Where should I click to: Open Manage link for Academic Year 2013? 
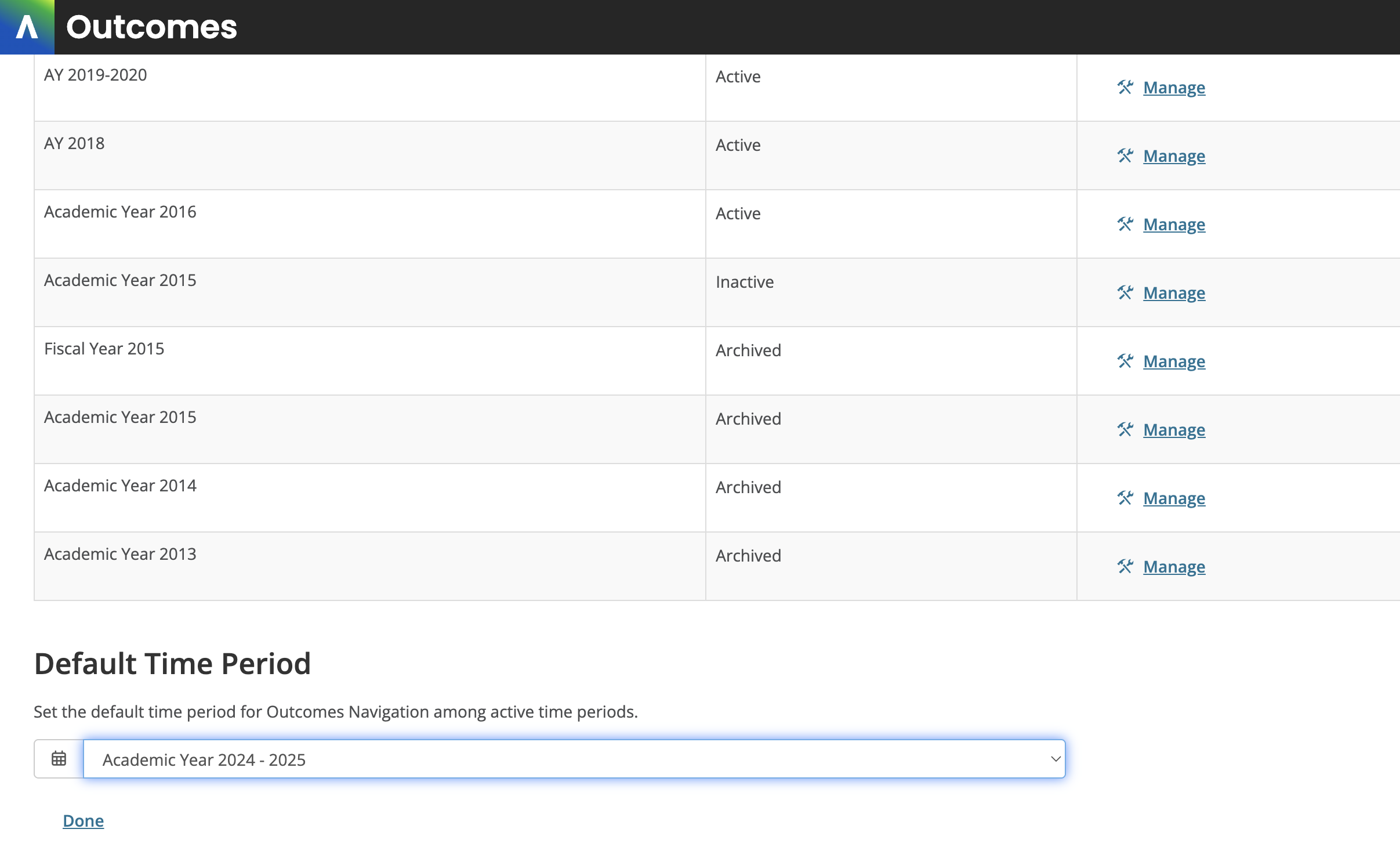[1174, 567]
